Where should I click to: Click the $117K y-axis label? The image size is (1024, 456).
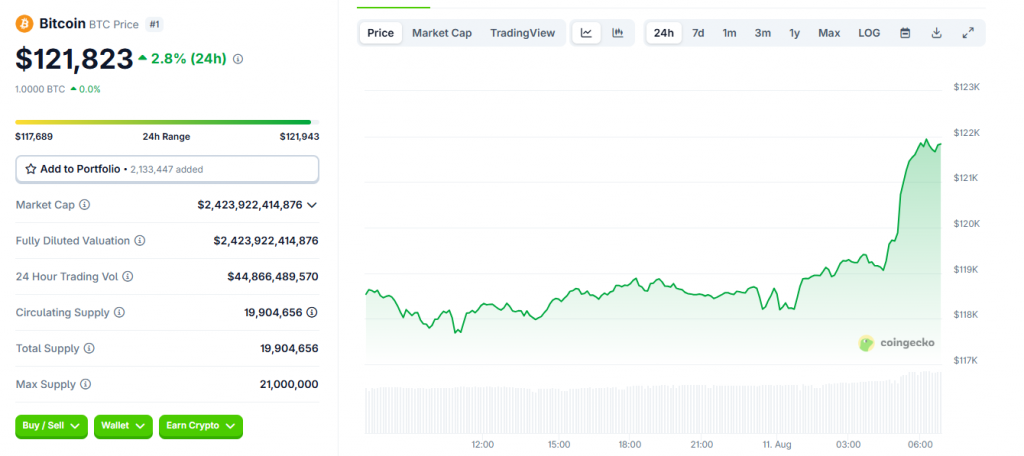pos(967,361)
